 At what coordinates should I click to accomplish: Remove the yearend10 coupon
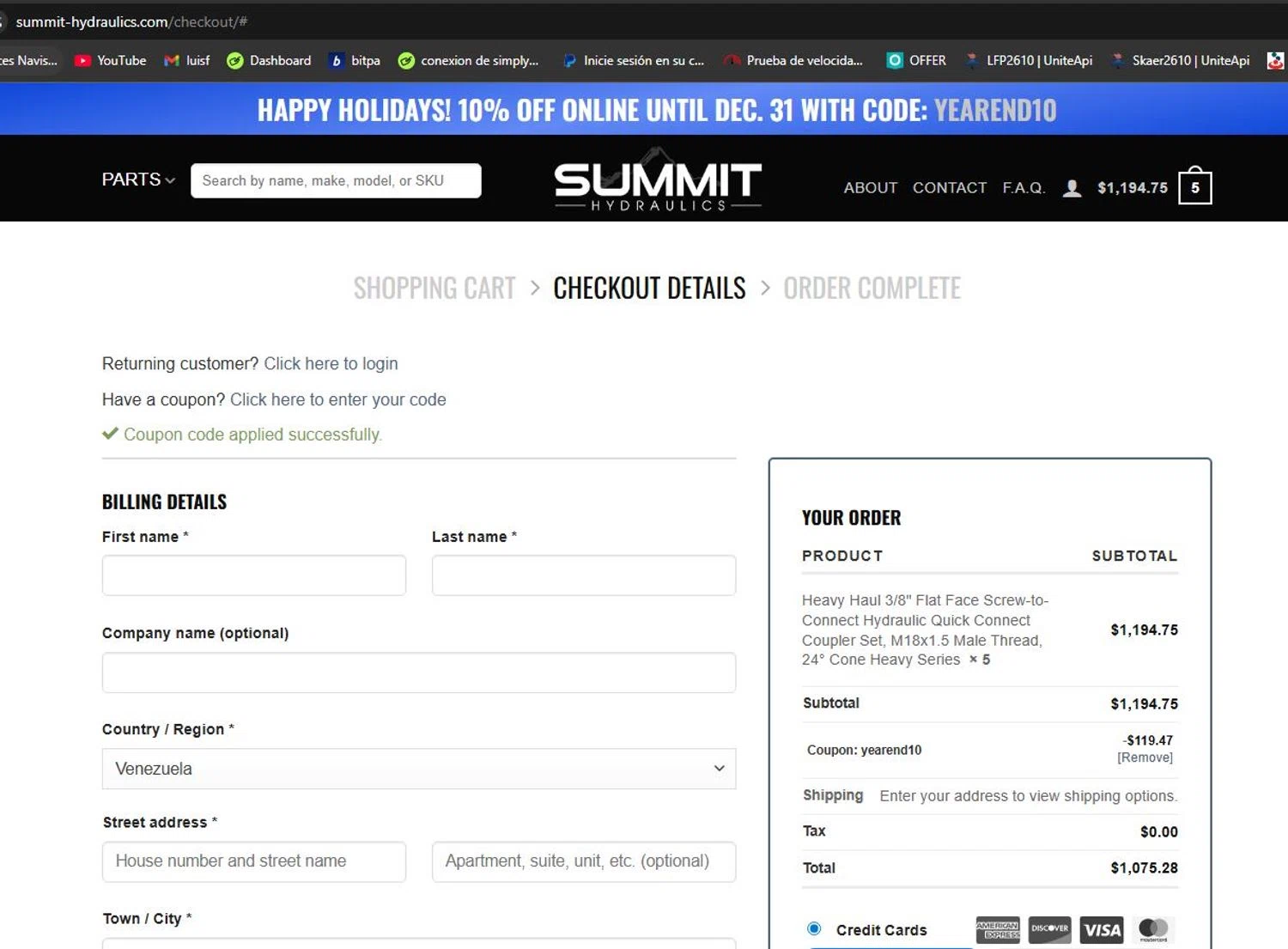tap(1145, 757)
